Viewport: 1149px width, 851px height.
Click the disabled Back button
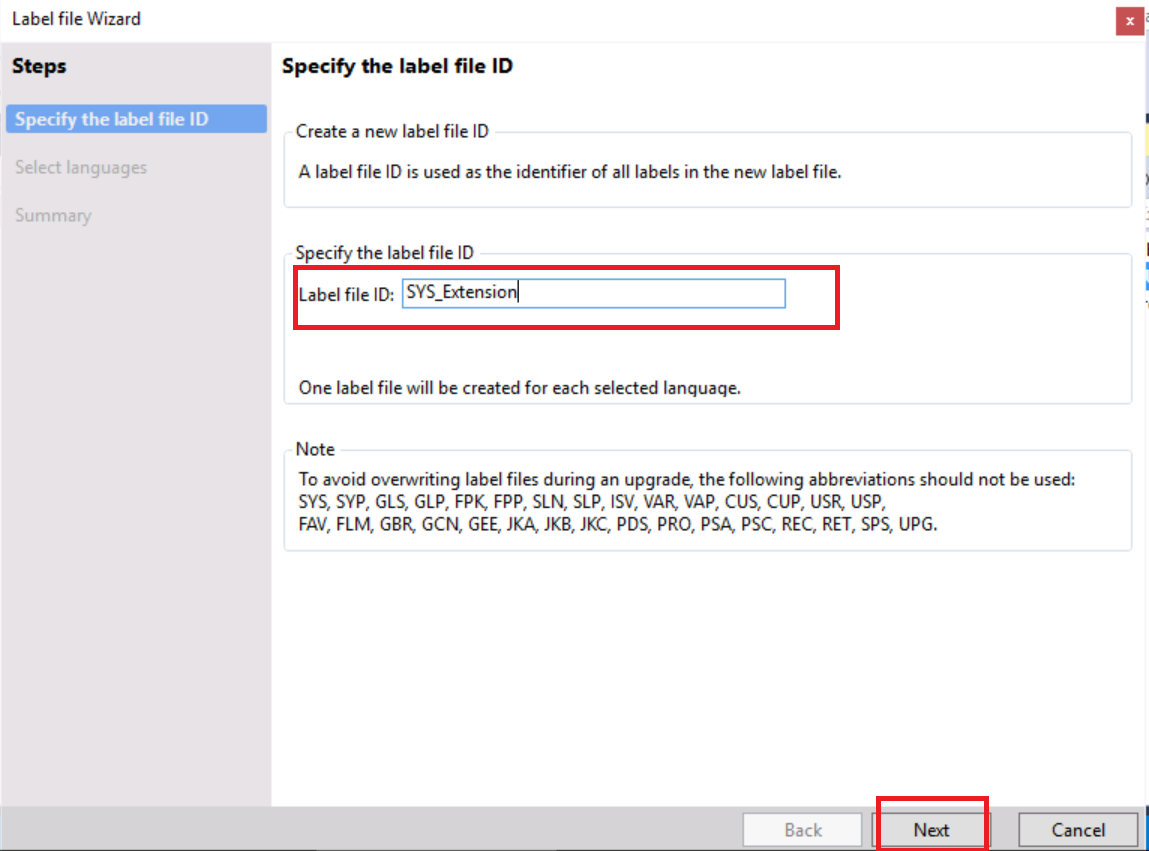tap(801, 829)
